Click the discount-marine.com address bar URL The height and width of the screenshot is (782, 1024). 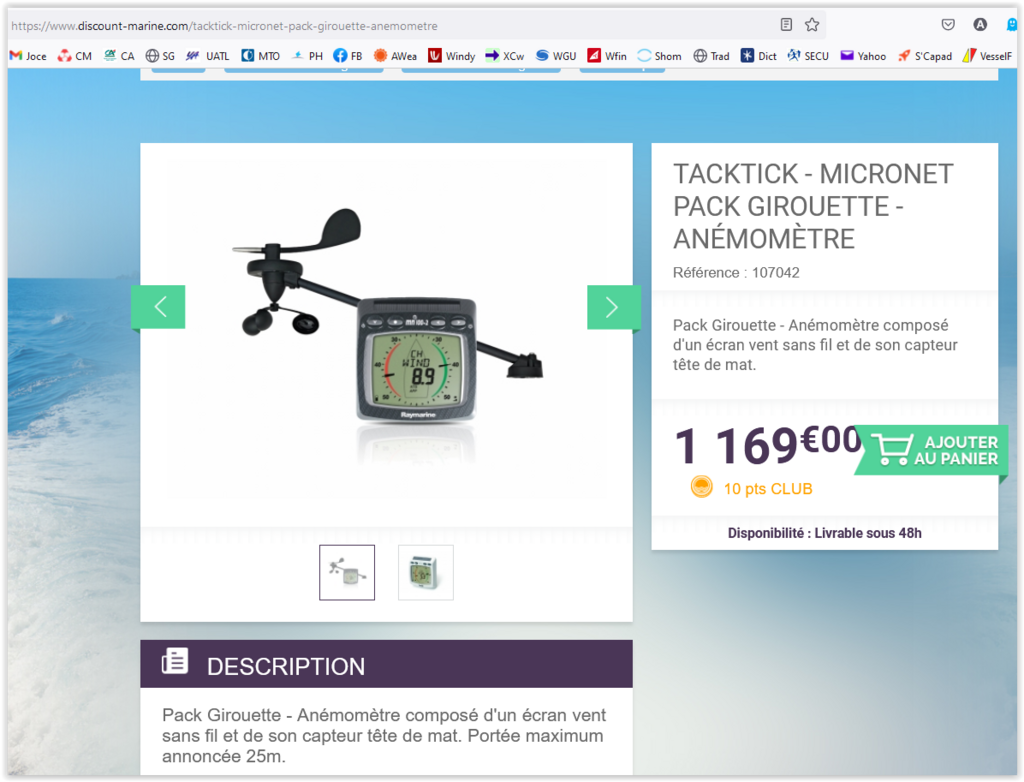(x=225, y=26)
